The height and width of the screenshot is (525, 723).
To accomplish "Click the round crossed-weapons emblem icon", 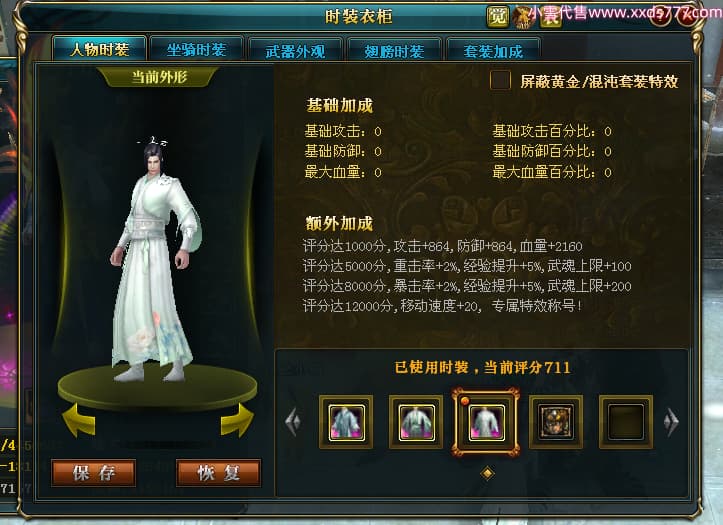I will point(523,17).
